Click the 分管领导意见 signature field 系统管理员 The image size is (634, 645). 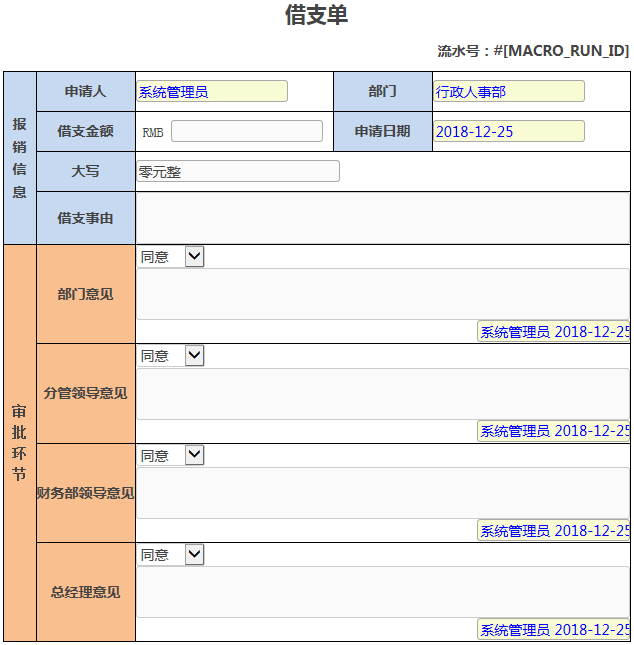coord(554,431)
